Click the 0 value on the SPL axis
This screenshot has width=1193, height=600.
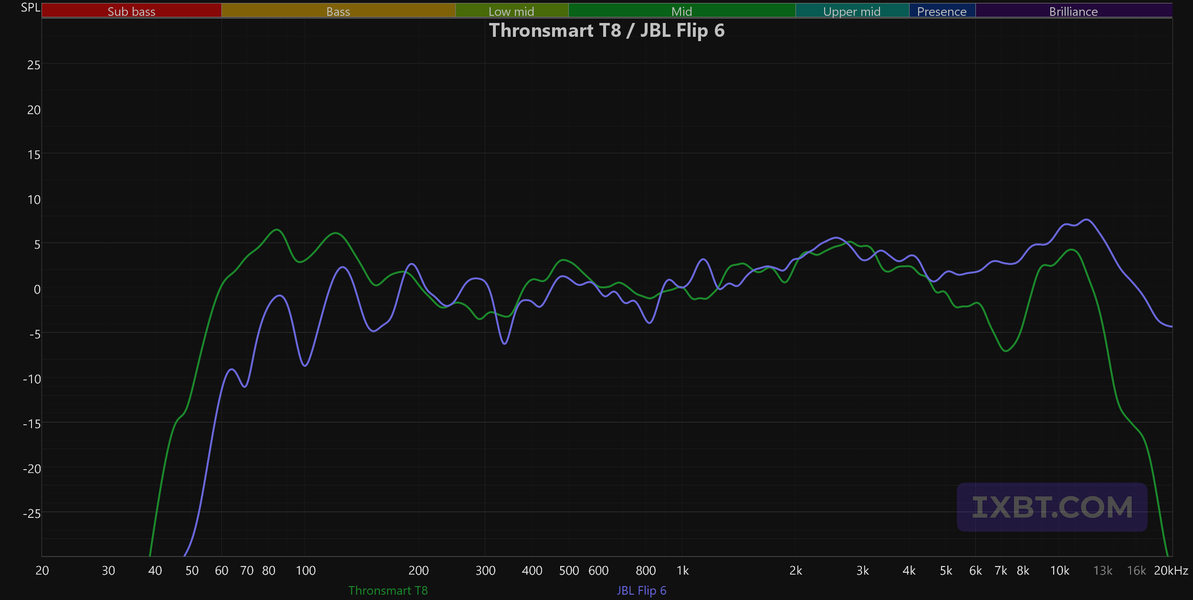click(37, 289)
